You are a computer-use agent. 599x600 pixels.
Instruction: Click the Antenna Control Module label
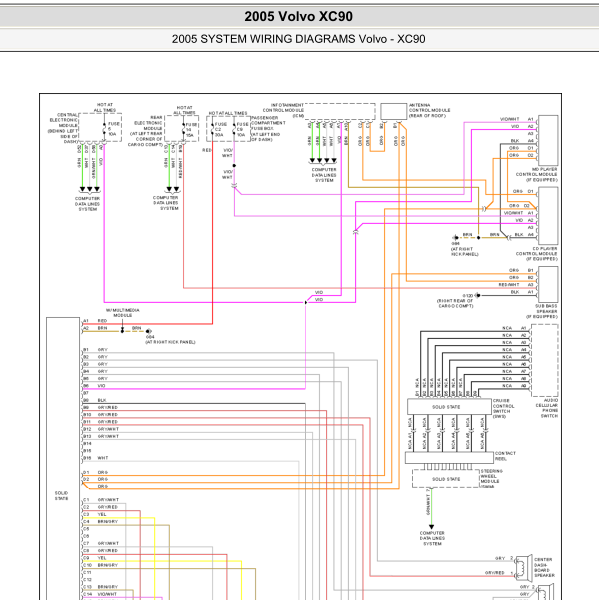click(x=429, y=110)
